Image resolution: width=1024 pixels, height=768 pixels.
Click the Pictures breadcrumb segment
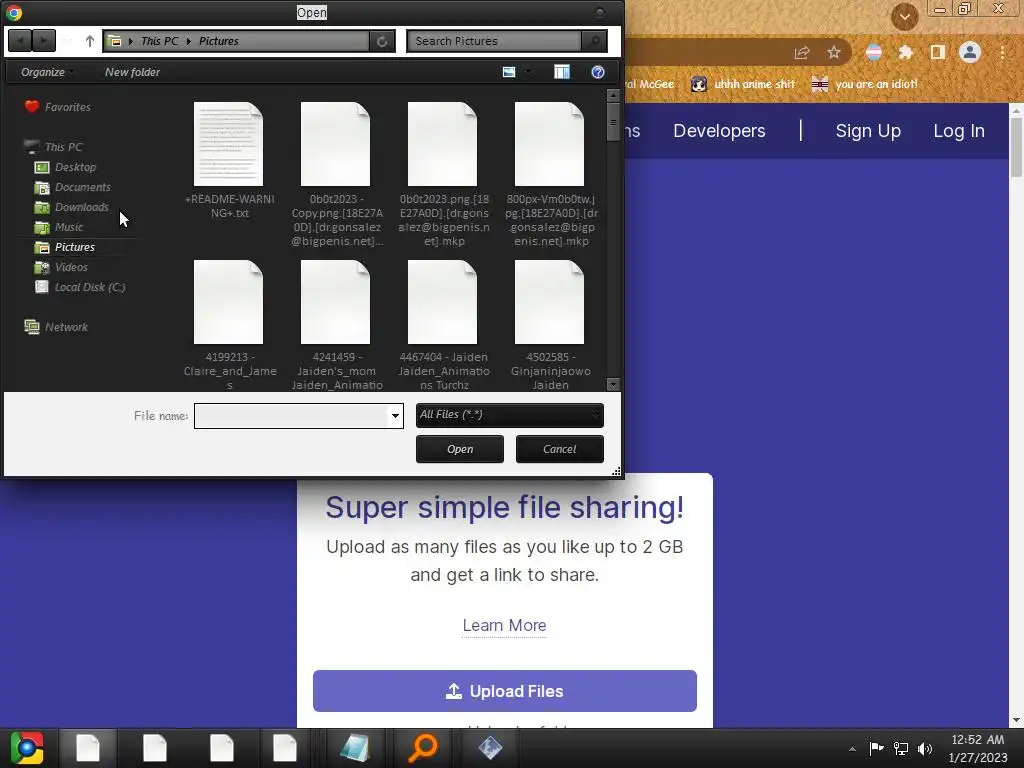point(219,41)
